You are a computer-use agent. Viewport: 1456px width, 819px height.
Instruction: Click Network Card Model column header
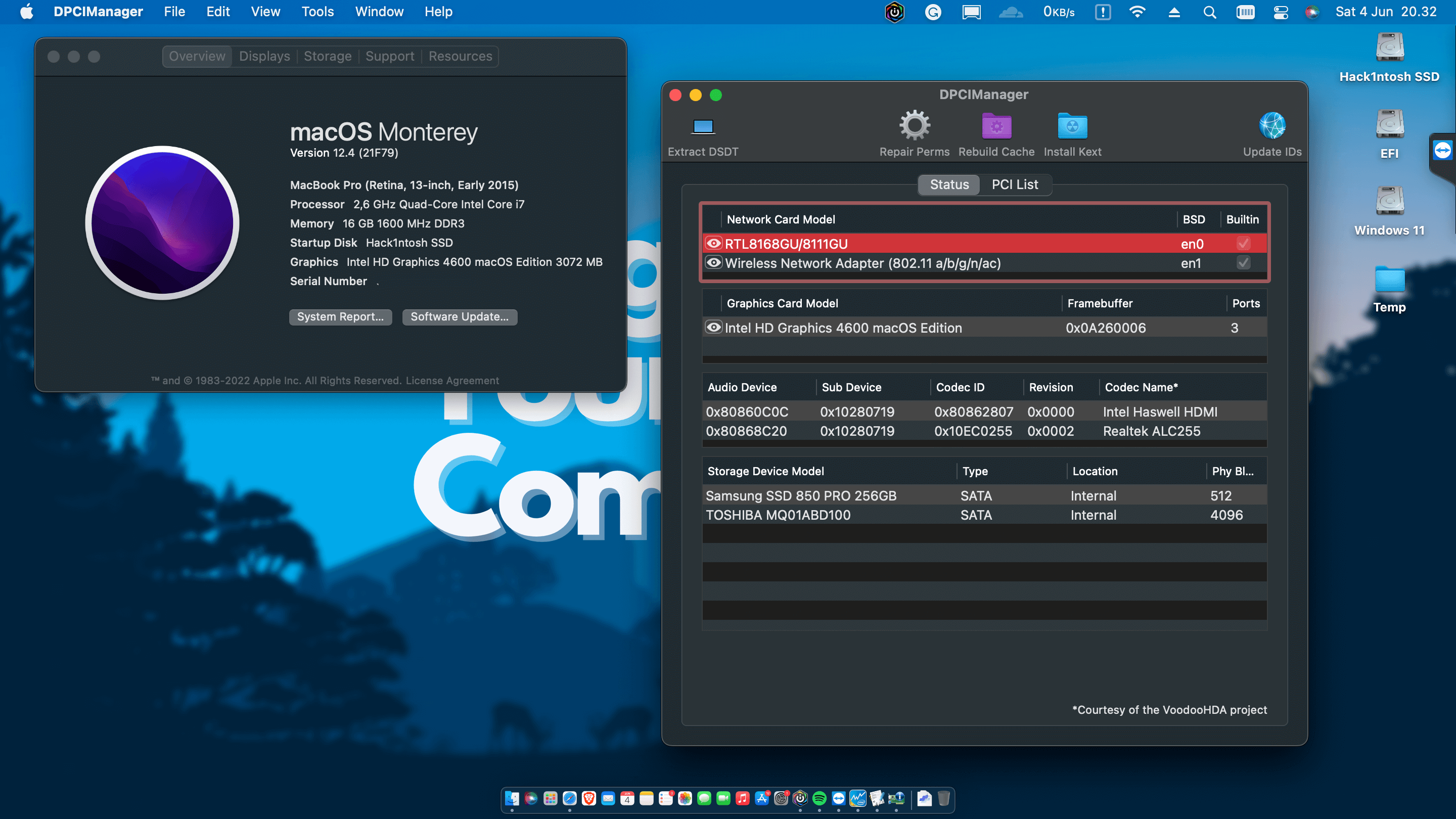coord(948,219)
